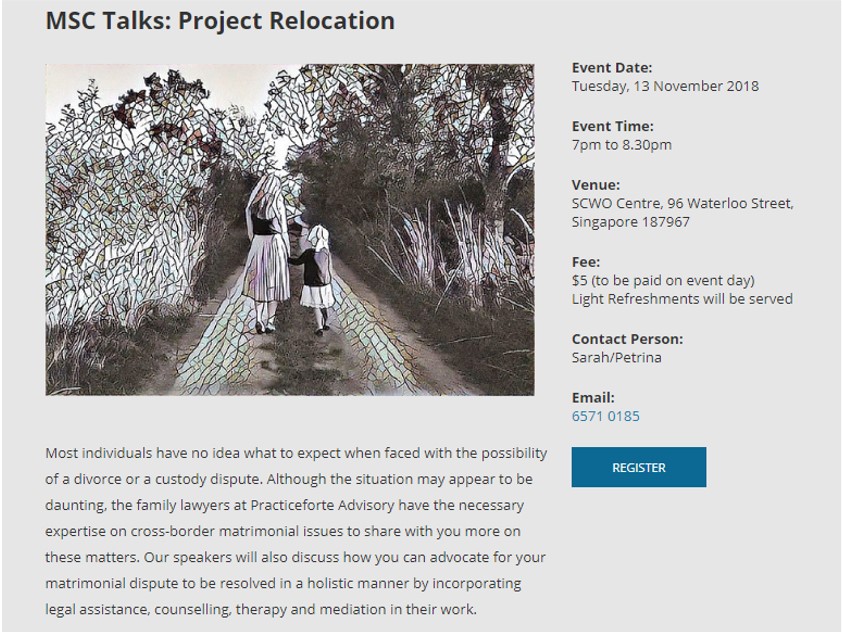Click the Event Time label
Screen dimensions: 842x632
(x=612, y=126)
